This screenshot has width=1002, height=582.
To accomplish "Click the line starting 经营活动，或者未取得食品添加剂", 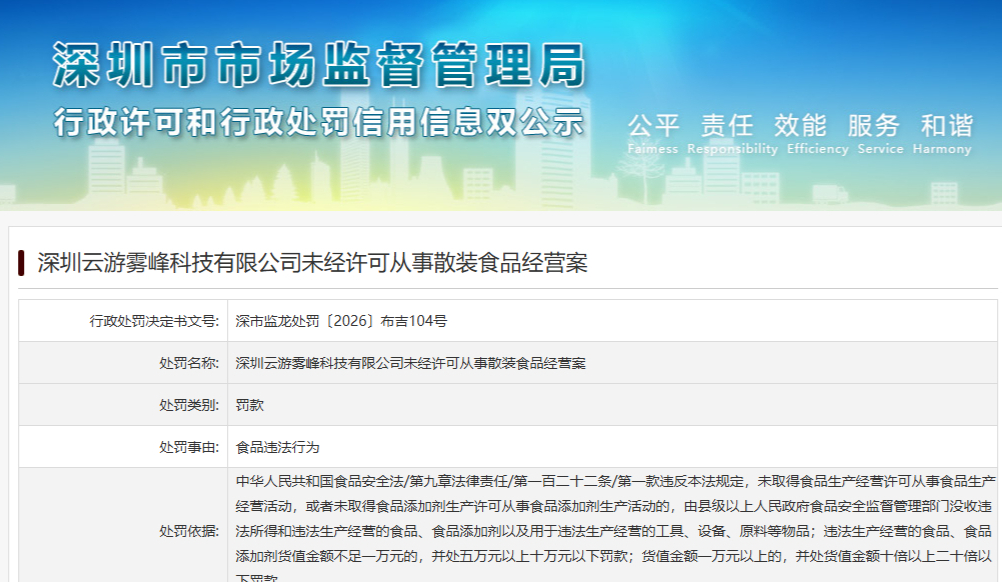I will click(x=613, y=506).
